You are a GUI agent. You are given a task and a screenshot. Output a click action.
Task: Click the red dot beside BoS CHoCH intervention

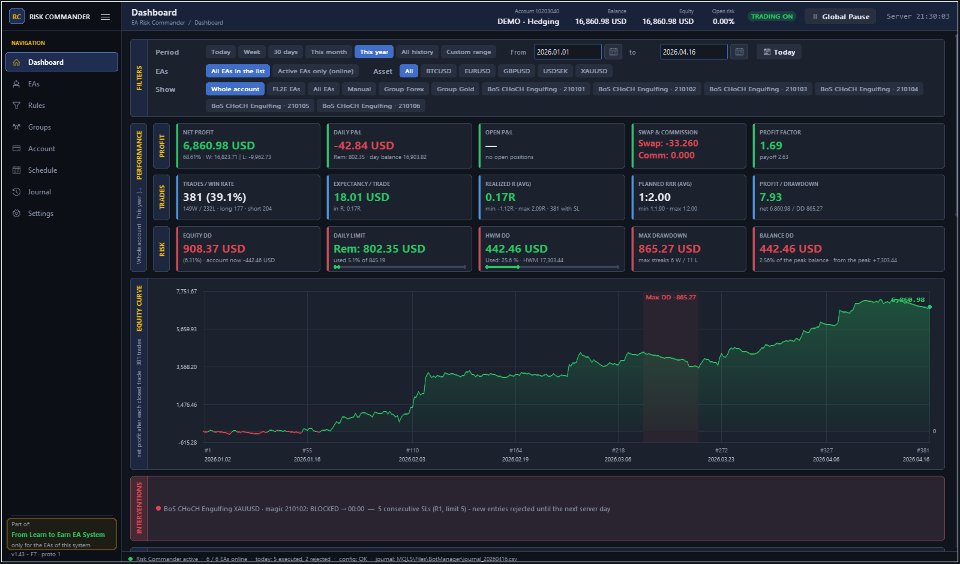coord(159,508)
